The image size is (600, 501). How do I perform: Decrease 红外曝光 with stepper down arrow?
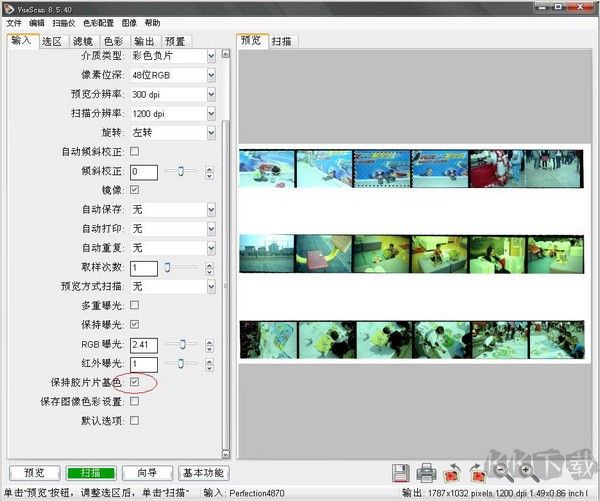(x=209, y=367)
